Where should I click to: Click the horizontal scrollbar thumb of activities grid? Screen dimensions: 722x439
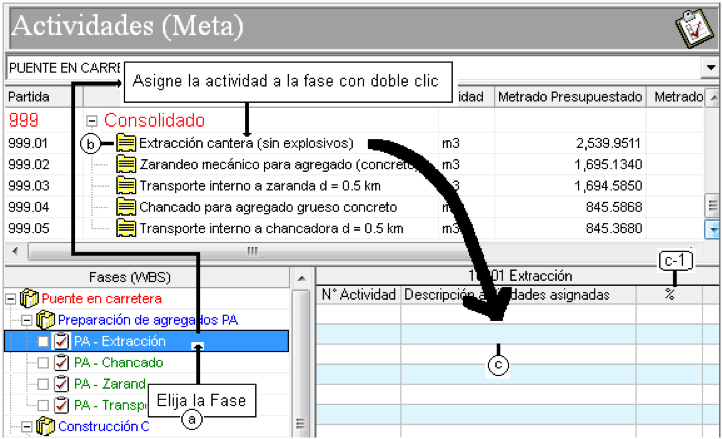tap(252, 251)
